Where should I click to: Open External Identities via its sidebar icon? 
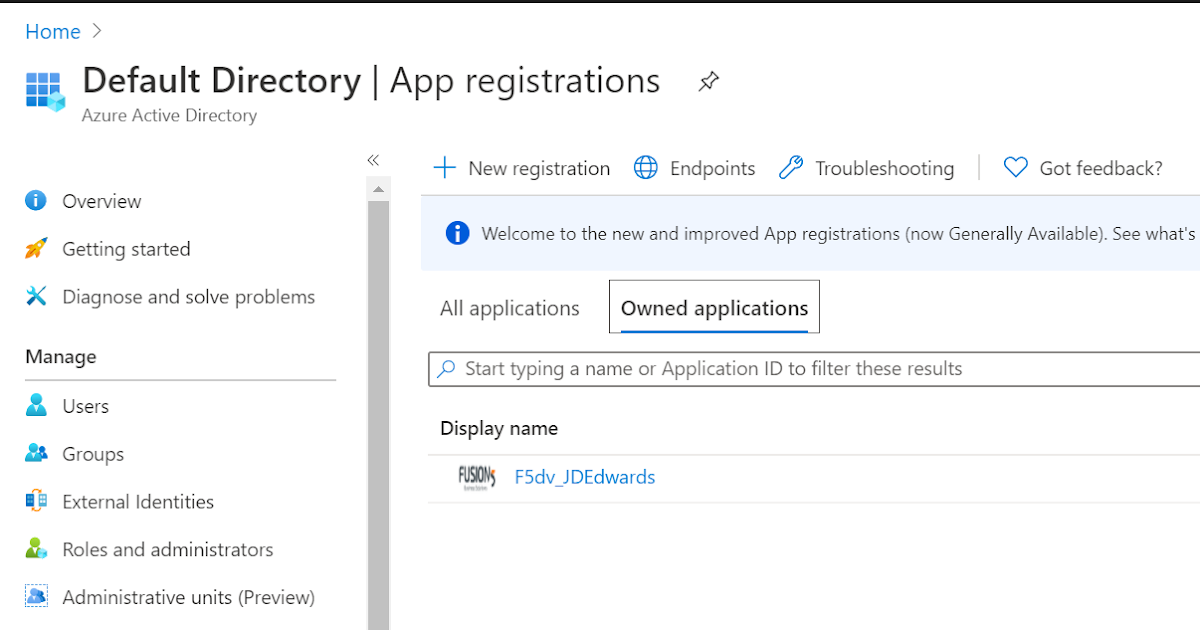pos(37,501)
